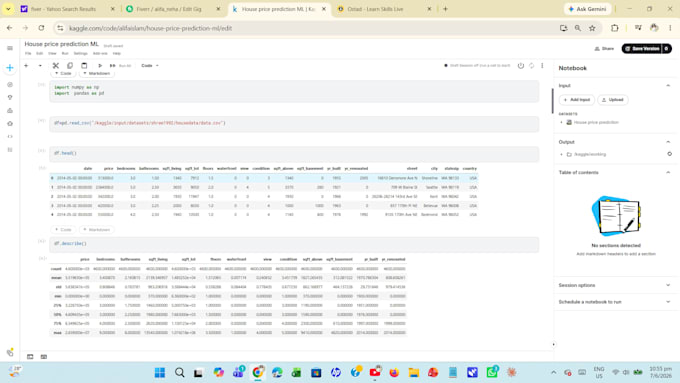Insert Markdown cell below df.head() output
The image size is (680, 383).
97,229
